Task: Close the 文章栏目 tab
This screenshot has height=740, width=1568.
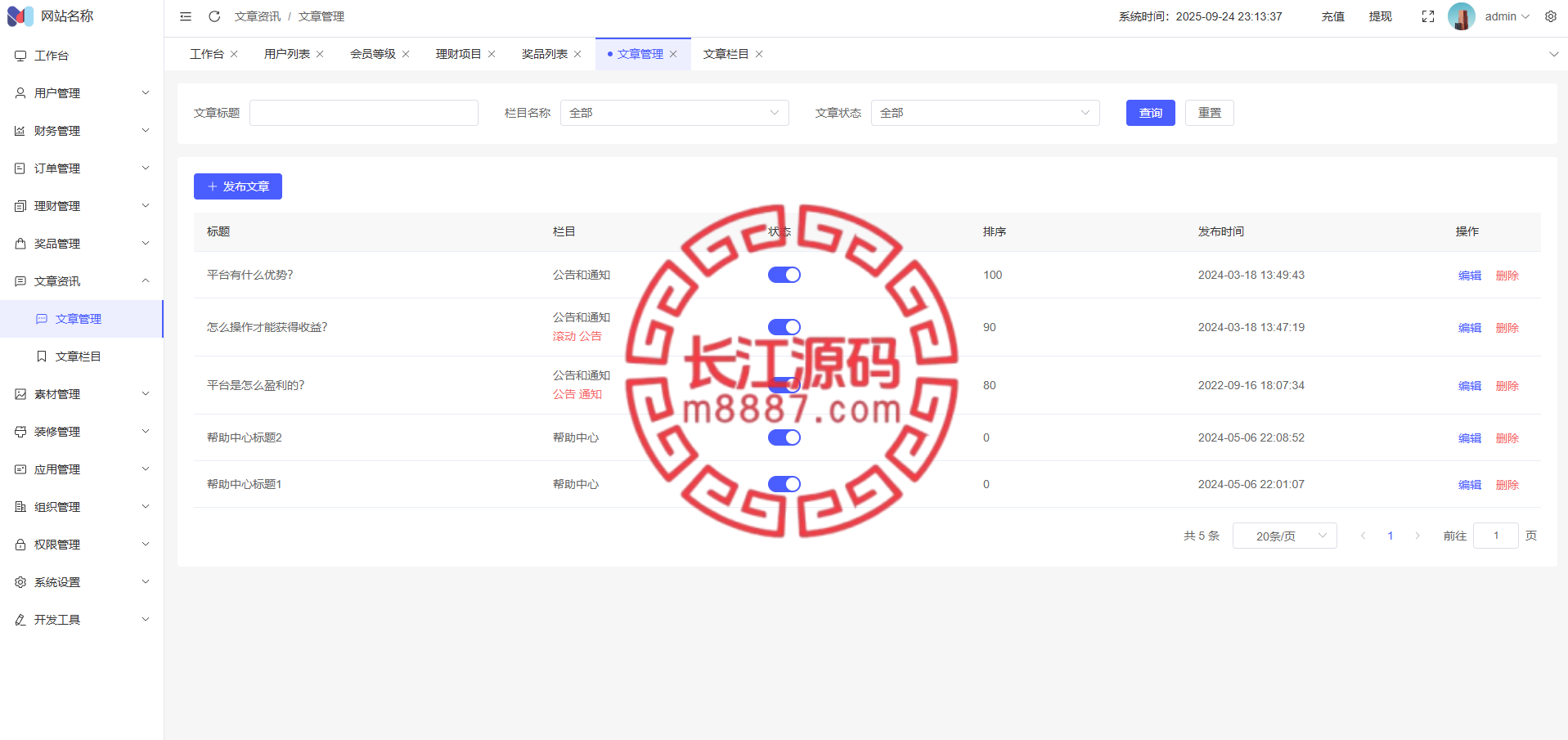Action: click(x=759, y=54)
